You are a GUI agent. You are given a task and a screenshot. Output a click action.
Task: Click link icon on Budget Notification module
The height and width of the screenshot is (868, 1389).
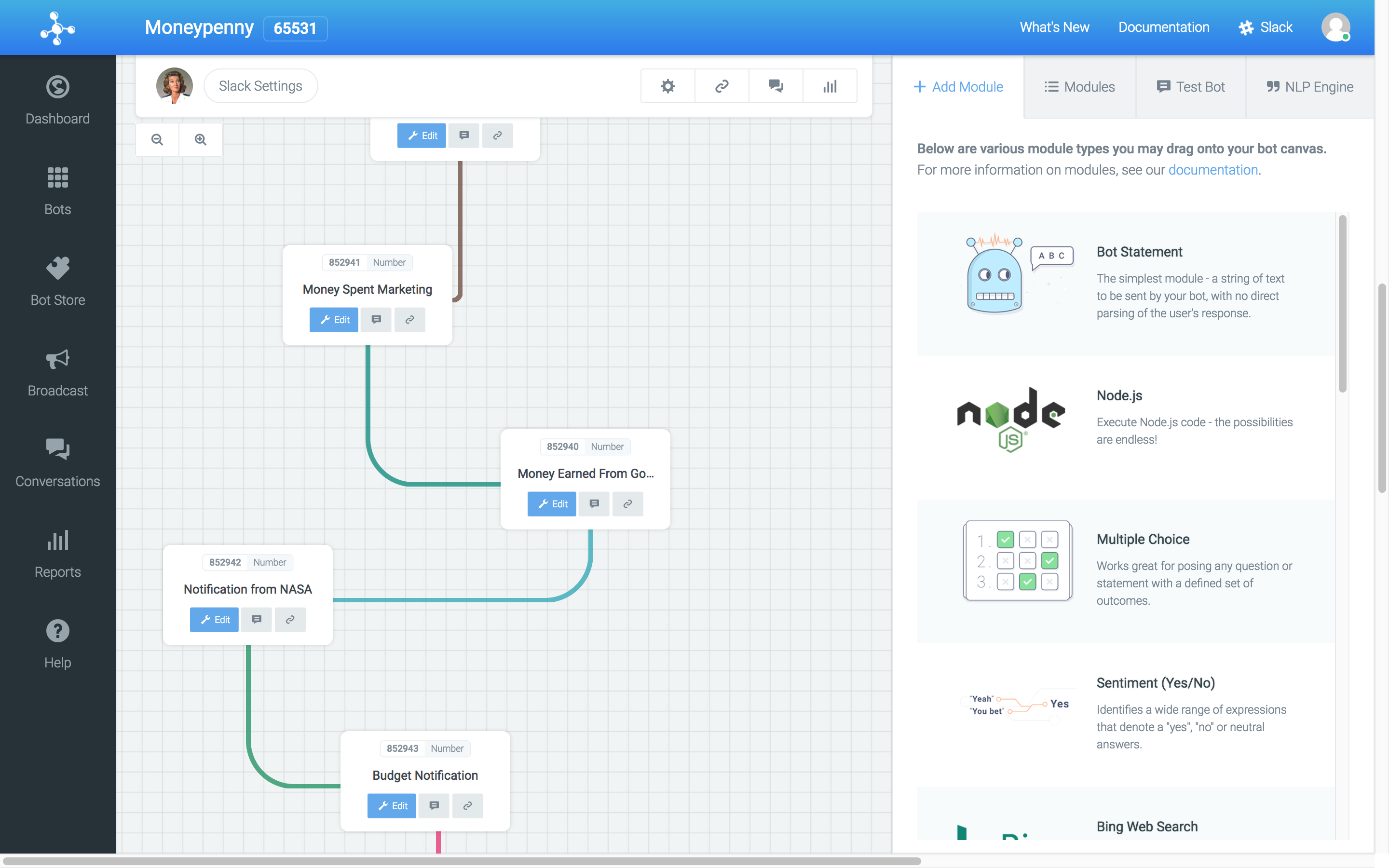click(467, 805)
